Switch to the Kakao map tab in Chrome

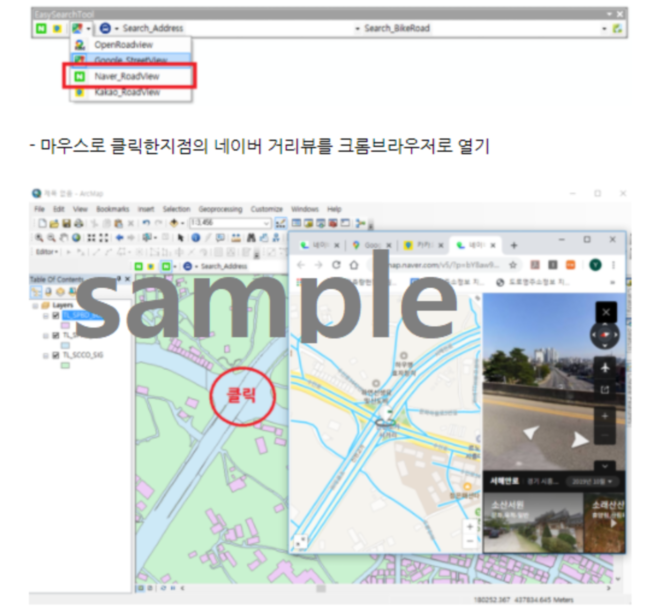coord(423,245)
